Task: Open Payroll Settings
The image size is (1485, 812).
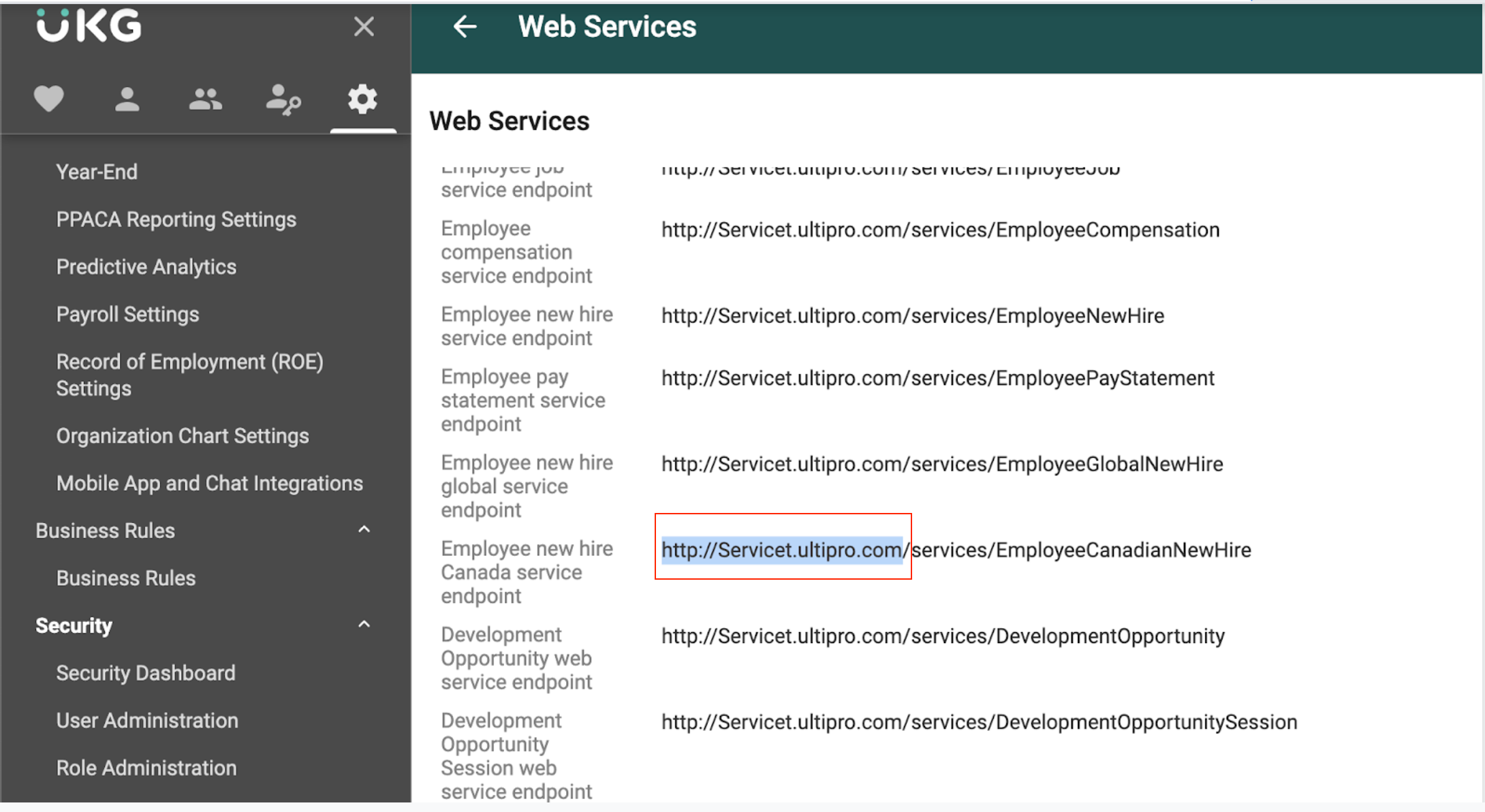Action: [127, 314]
